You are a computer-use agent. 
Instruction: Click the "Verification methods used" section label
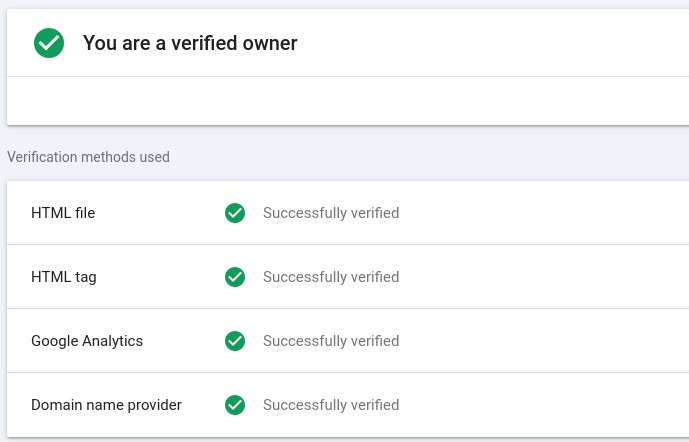pos(88,157)
